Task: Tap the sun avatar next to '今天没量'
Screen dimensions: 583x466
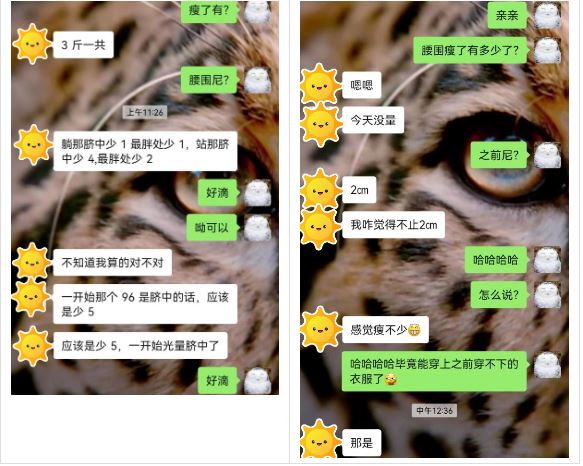Action: click(x=321, y=123)
